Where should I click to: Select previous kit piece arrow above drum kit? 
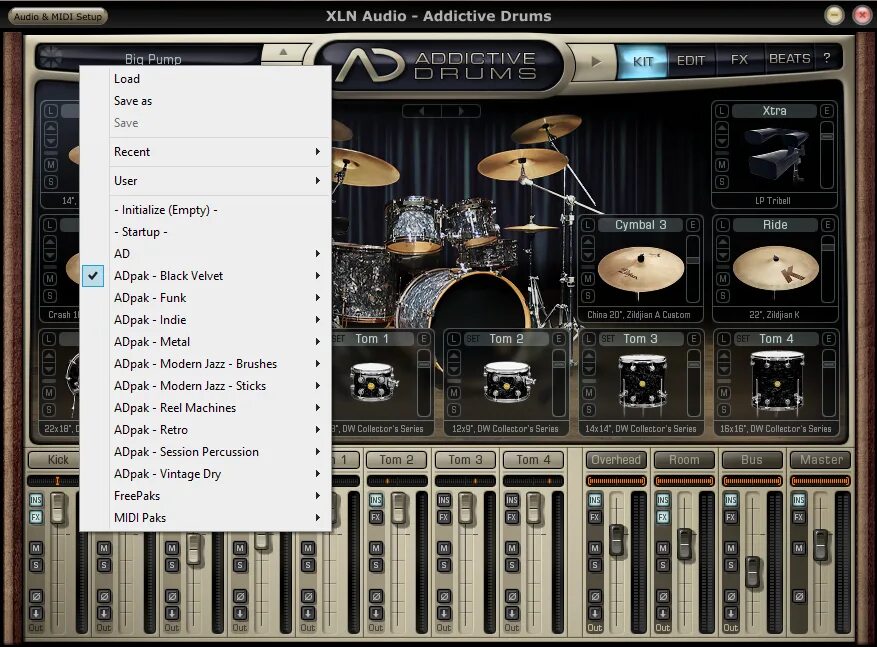[x=422, y=111]
